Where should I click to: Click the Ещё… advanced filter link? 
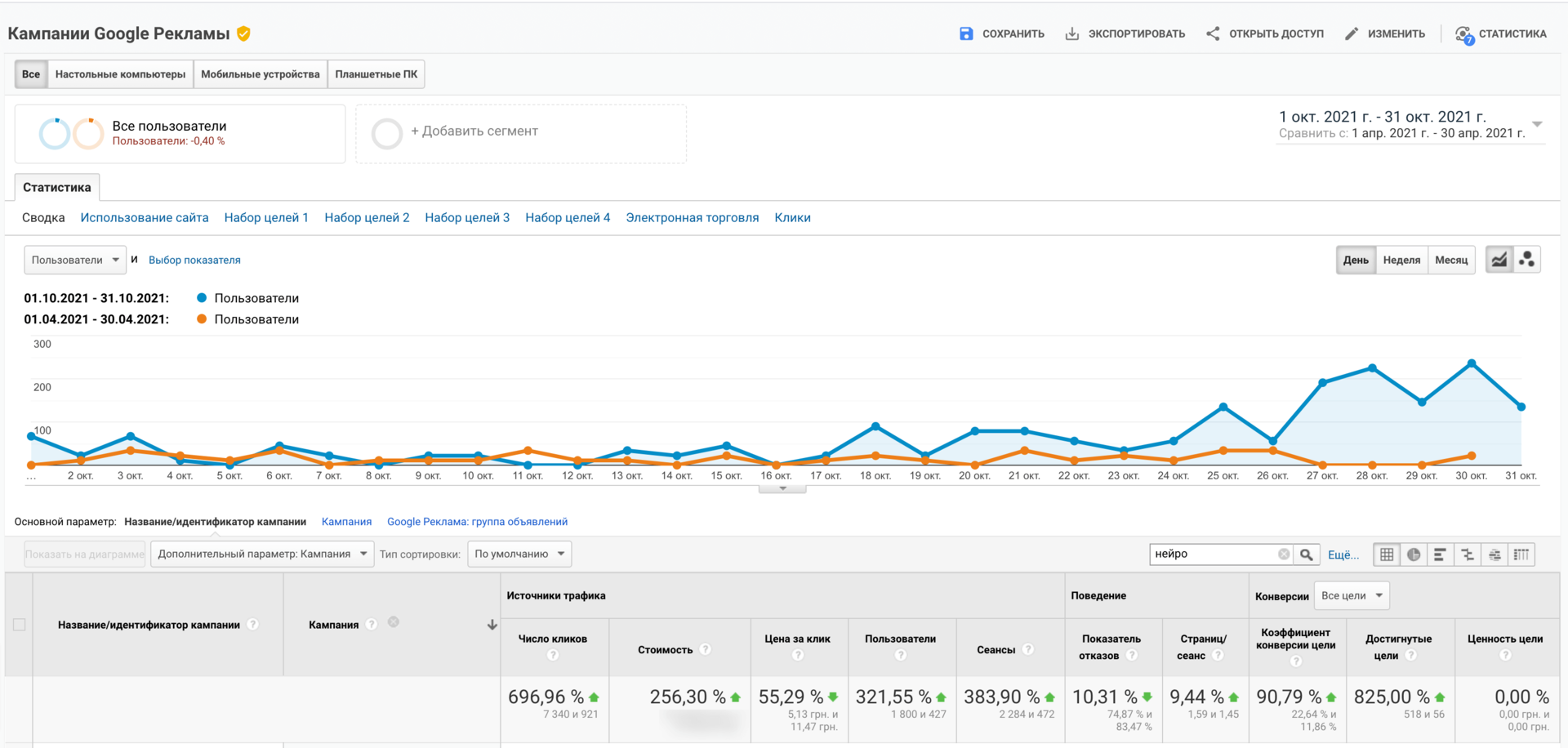click(1343, 554)
